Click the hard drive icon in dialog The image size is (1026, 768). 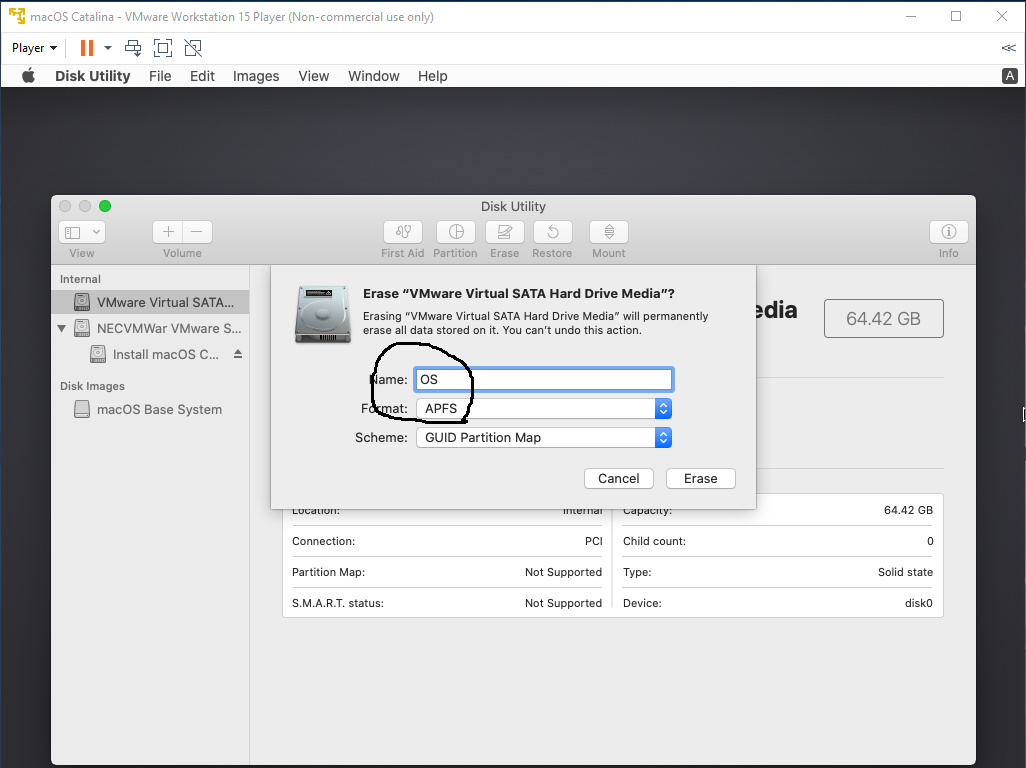pos(323,314)
